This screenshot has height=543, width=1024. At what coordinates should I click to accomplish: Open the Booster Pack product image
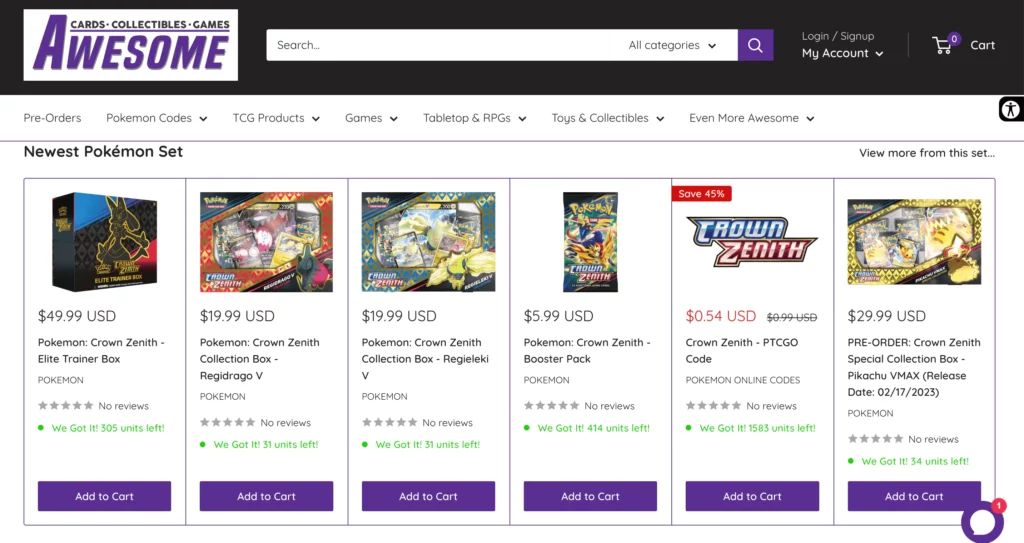[x=590, y=242]
